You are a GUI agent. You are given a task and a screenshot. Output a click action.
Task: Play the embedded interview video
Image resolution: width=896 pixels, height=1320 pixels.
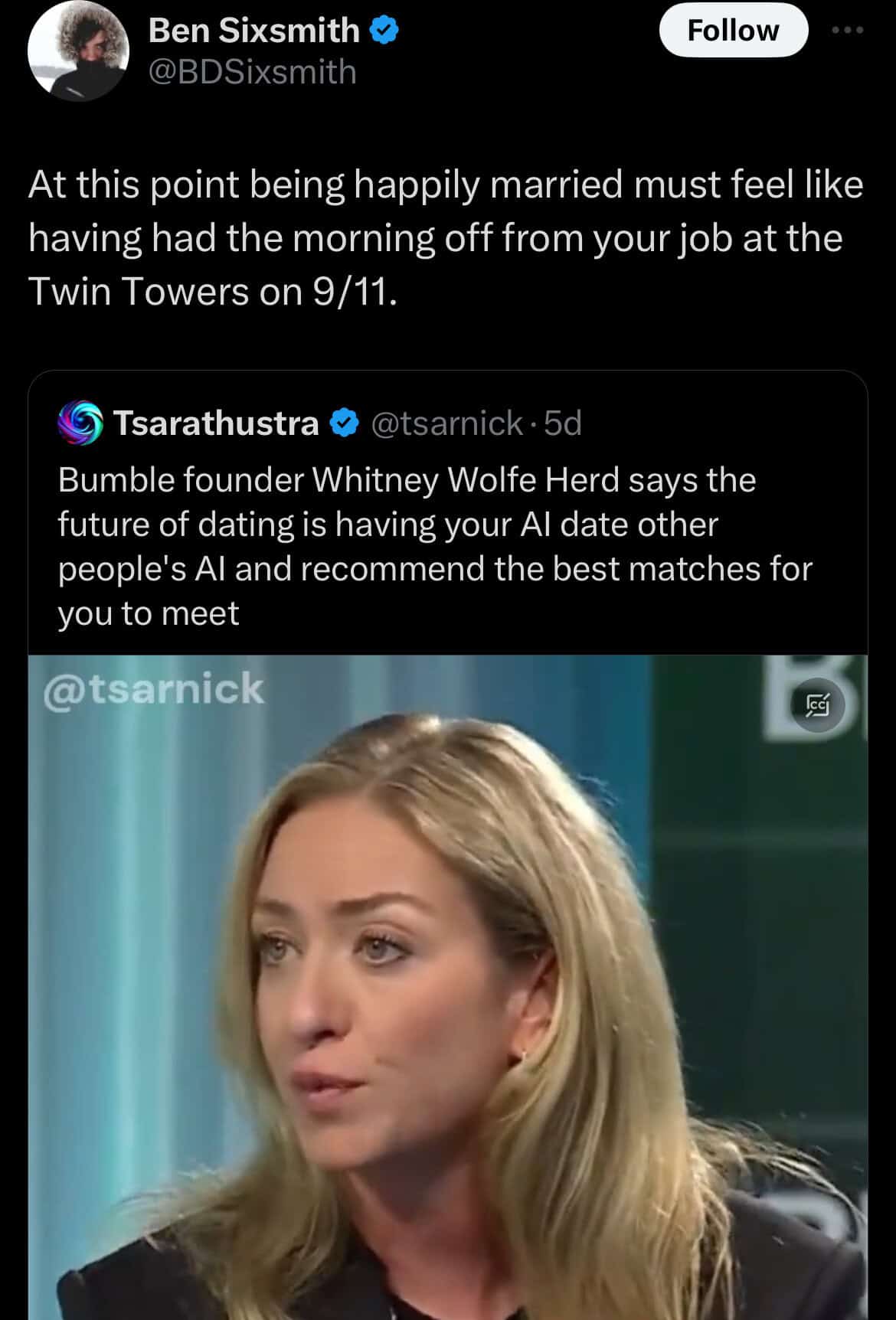(x=447, y=988)
